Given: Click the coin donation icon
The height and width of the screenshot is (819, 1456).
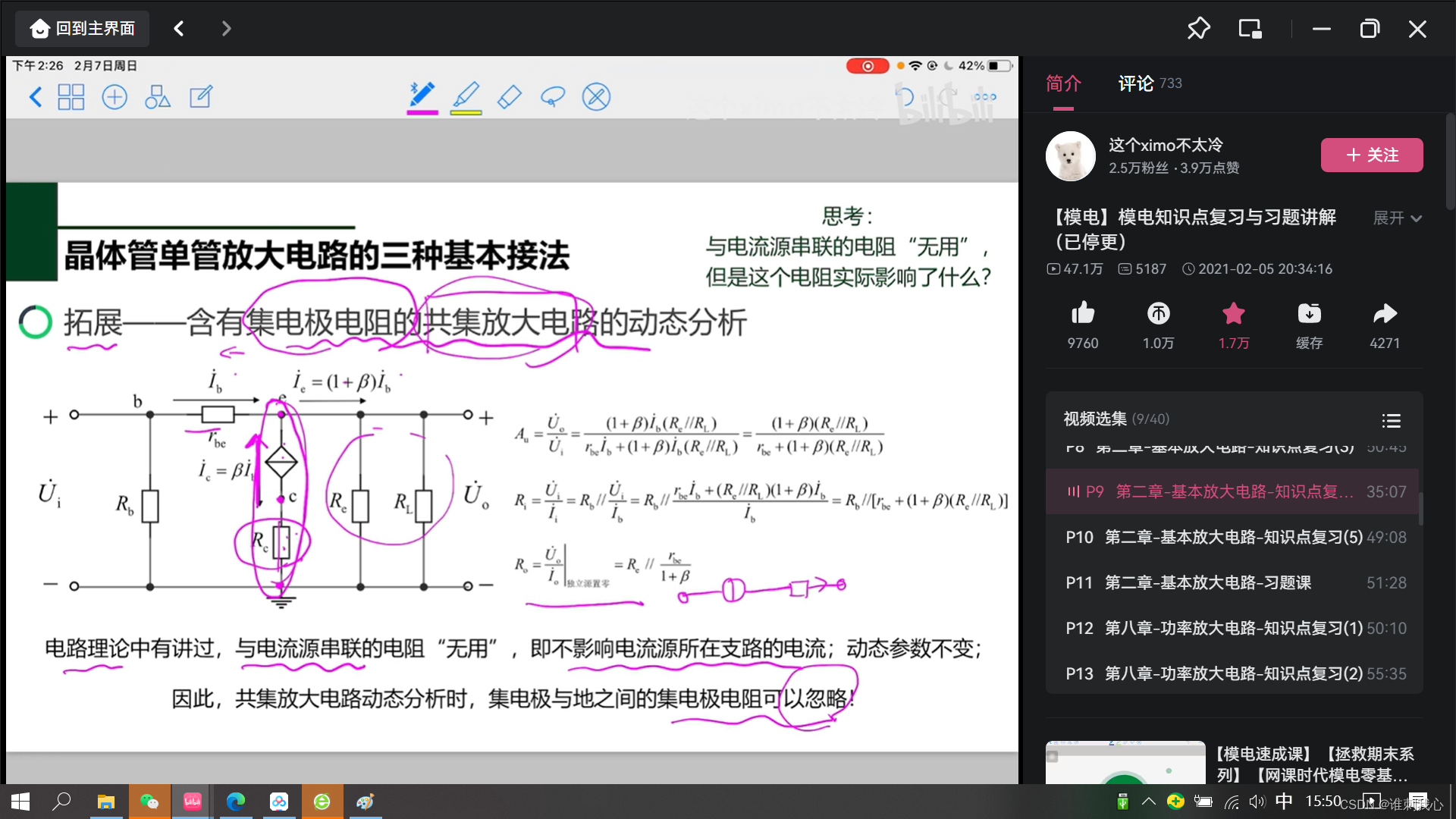Looking at the screenshot, I should [1158, 313].
